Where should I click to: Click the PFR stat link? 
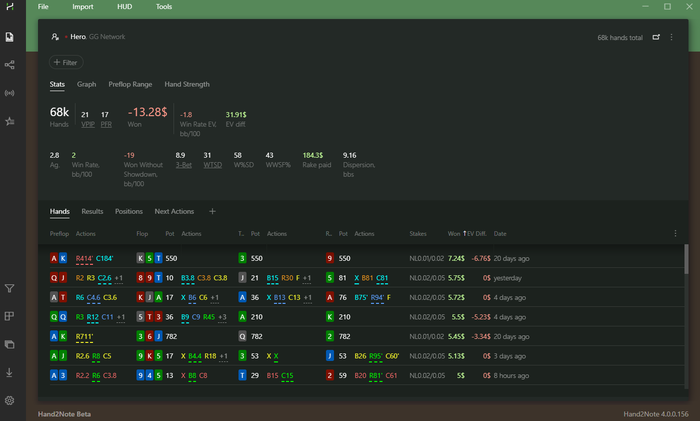[106, 125]
